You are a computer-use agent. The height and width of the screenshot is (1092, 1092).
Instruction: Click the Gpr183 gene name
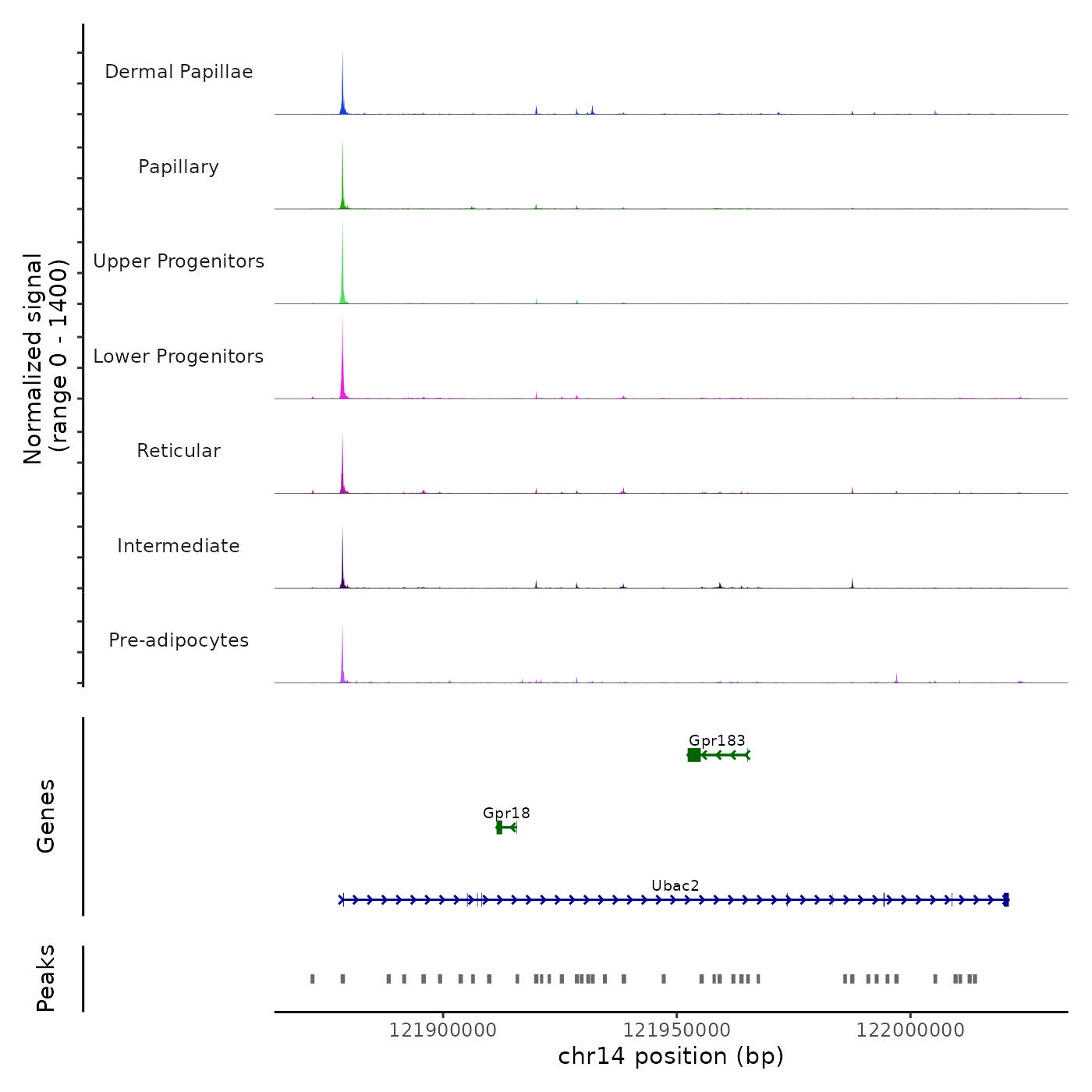[x=717, y=740]
